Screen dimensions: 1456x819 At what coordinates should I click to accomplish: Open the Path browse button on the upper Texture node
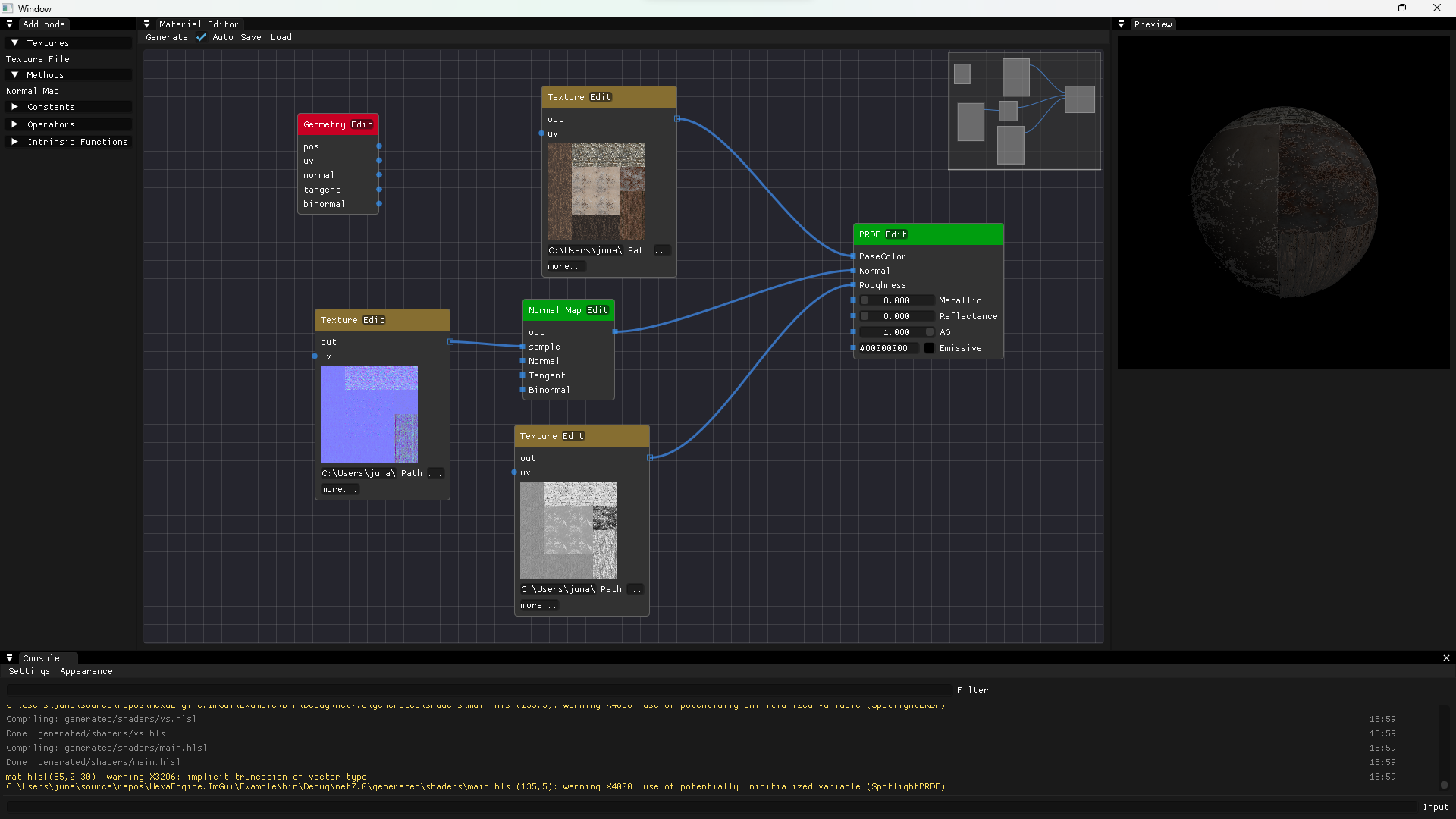(662, 250)
